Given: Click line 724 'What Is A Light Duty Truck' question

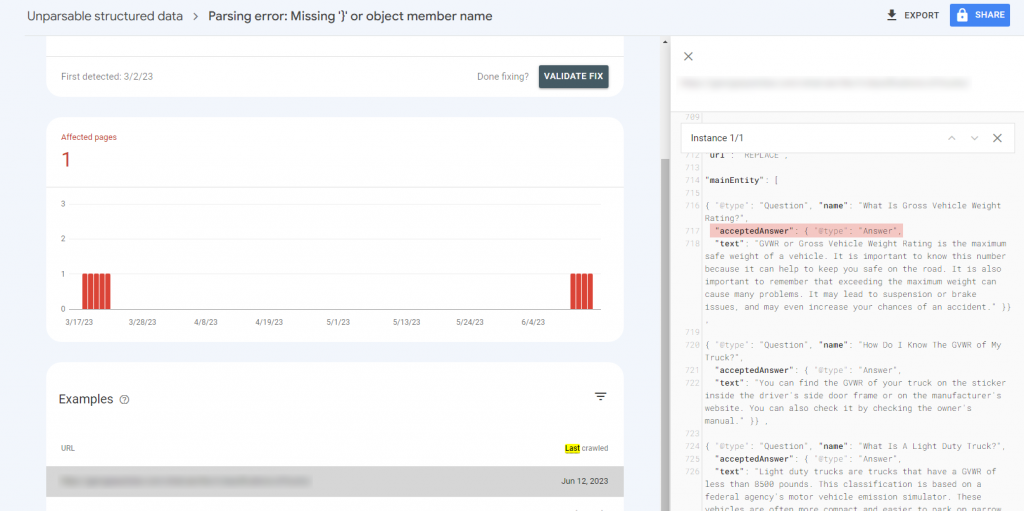Looking at the screenshot, I should tap(855, 446).
